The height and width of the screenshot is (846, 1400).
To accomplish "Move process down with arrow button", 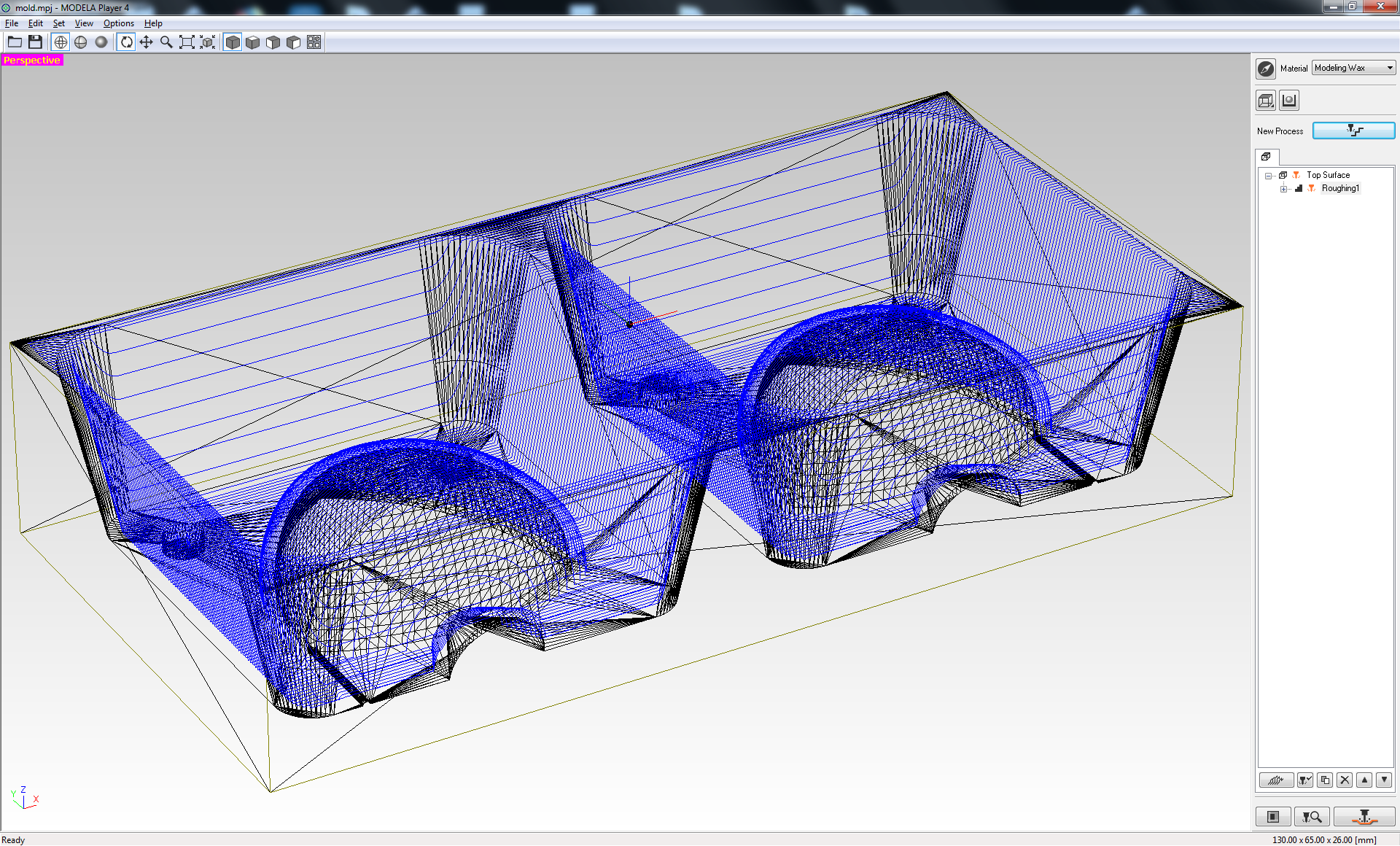I will (1384, 780).
